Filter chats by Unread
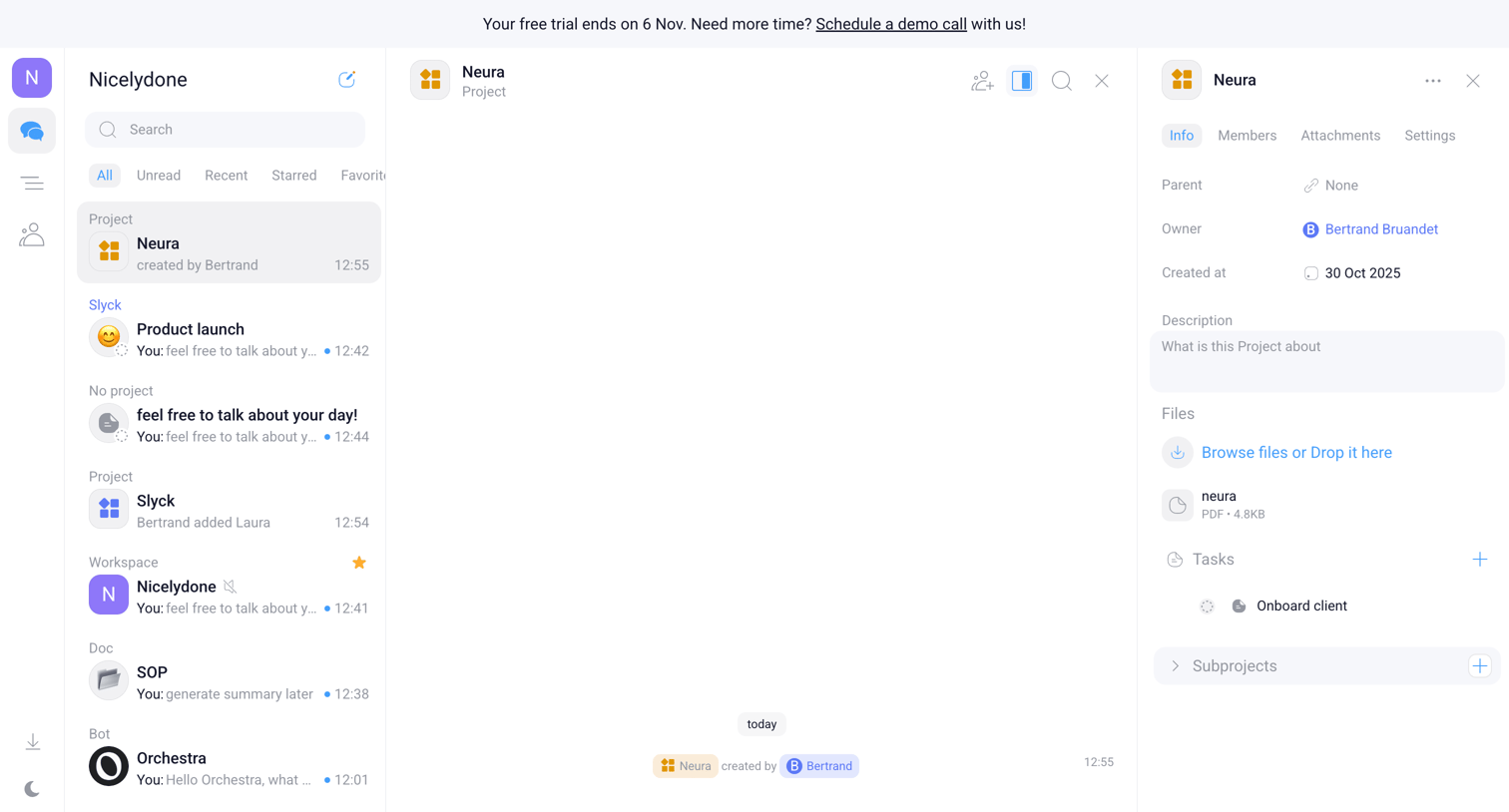This screenshot has width=1509, height=812. [x=159, y=176]
